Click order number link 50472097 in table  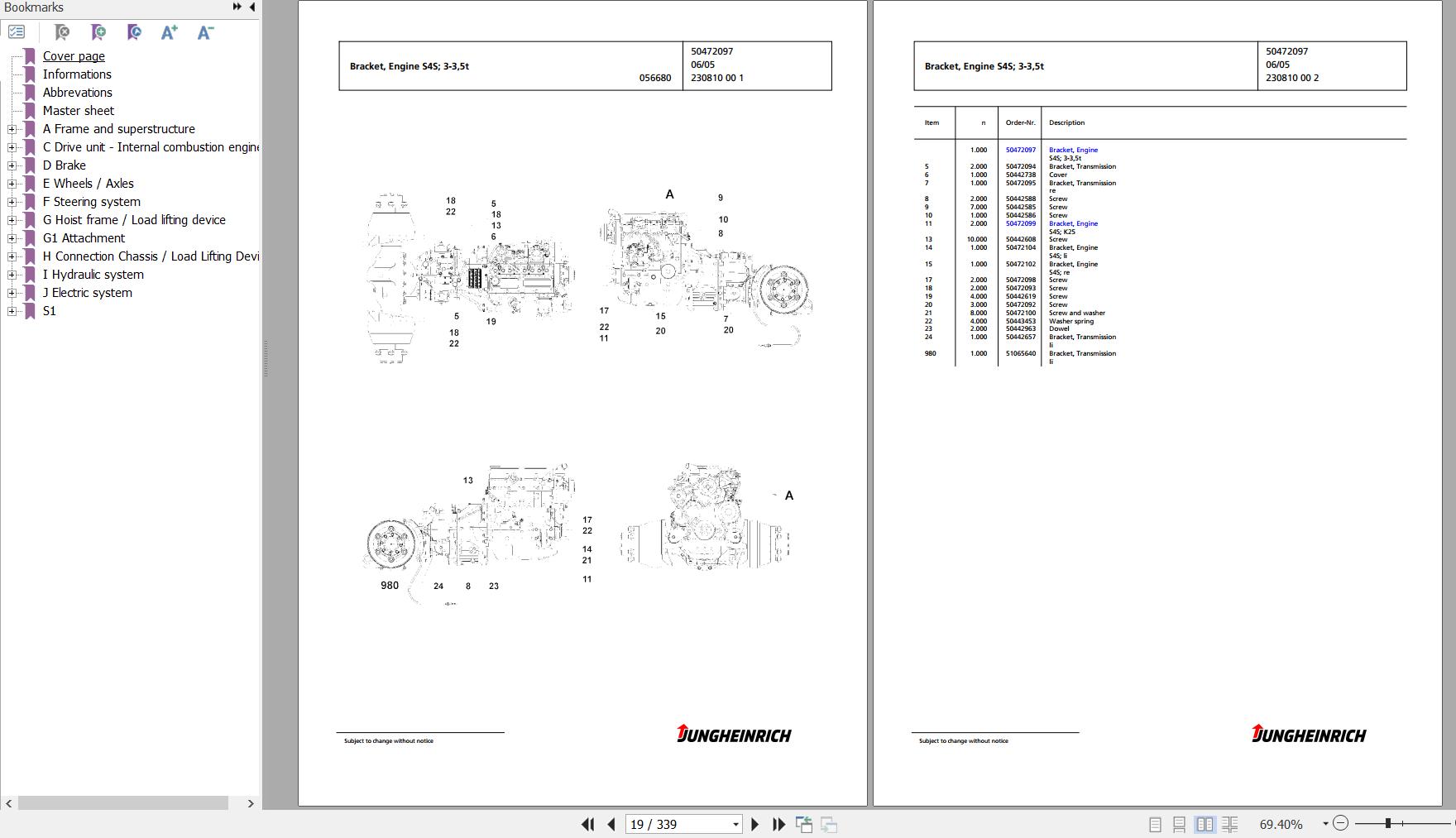click(1021, 150)
